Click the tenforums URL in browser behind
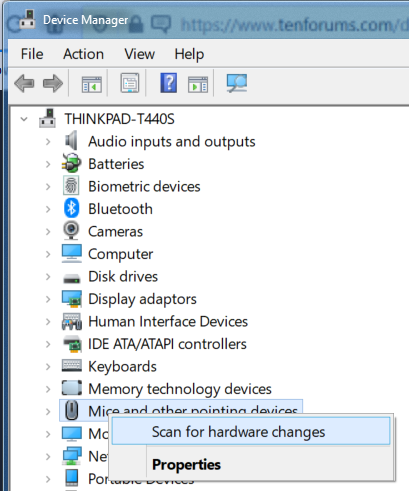This screenshot has height=491, width=409. tap(294, 25)
